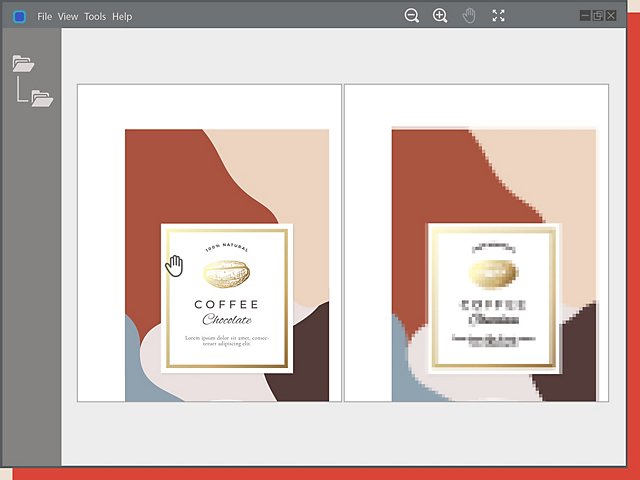Select the hand pan tool
Viewport: 640px width, 480px height.
point(469,16)
